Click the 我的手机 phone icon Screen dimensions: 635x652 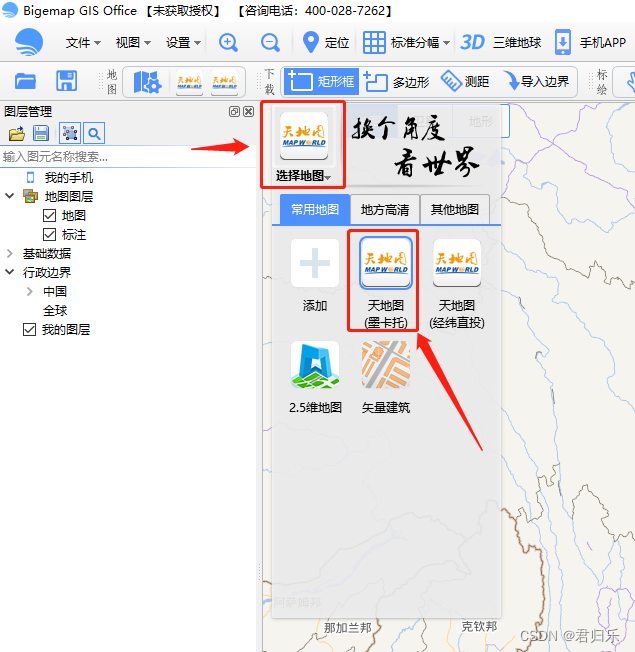[x=30, y=178]
